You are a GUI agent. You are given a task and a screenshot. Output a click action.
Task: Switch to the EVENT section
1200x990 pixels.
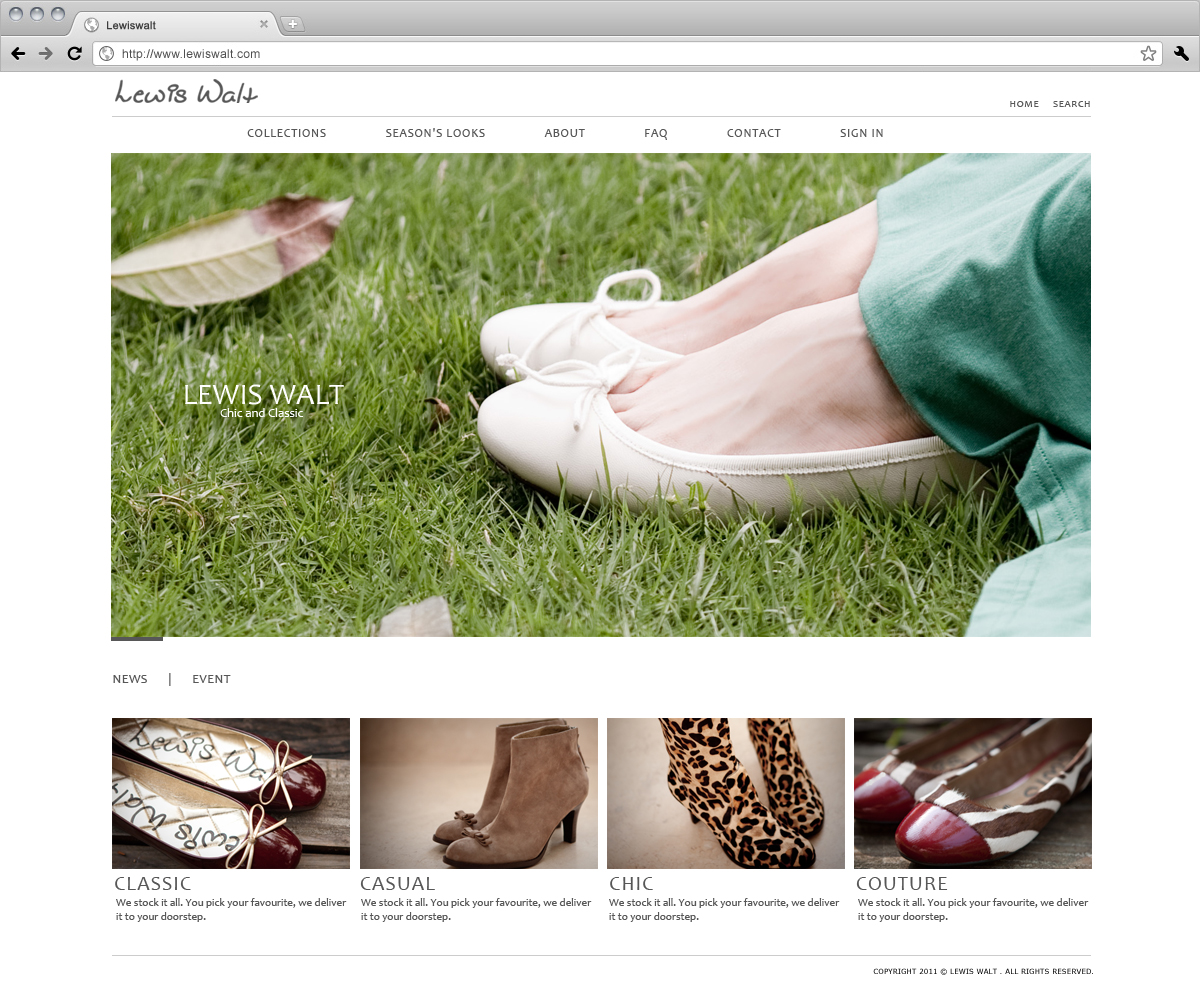[x=211, y=679]
